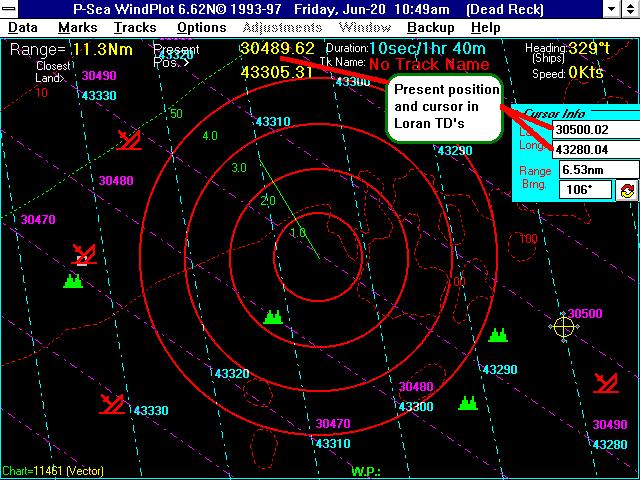Select the green mark above 43290 bottom right

[x=498, y=335]
